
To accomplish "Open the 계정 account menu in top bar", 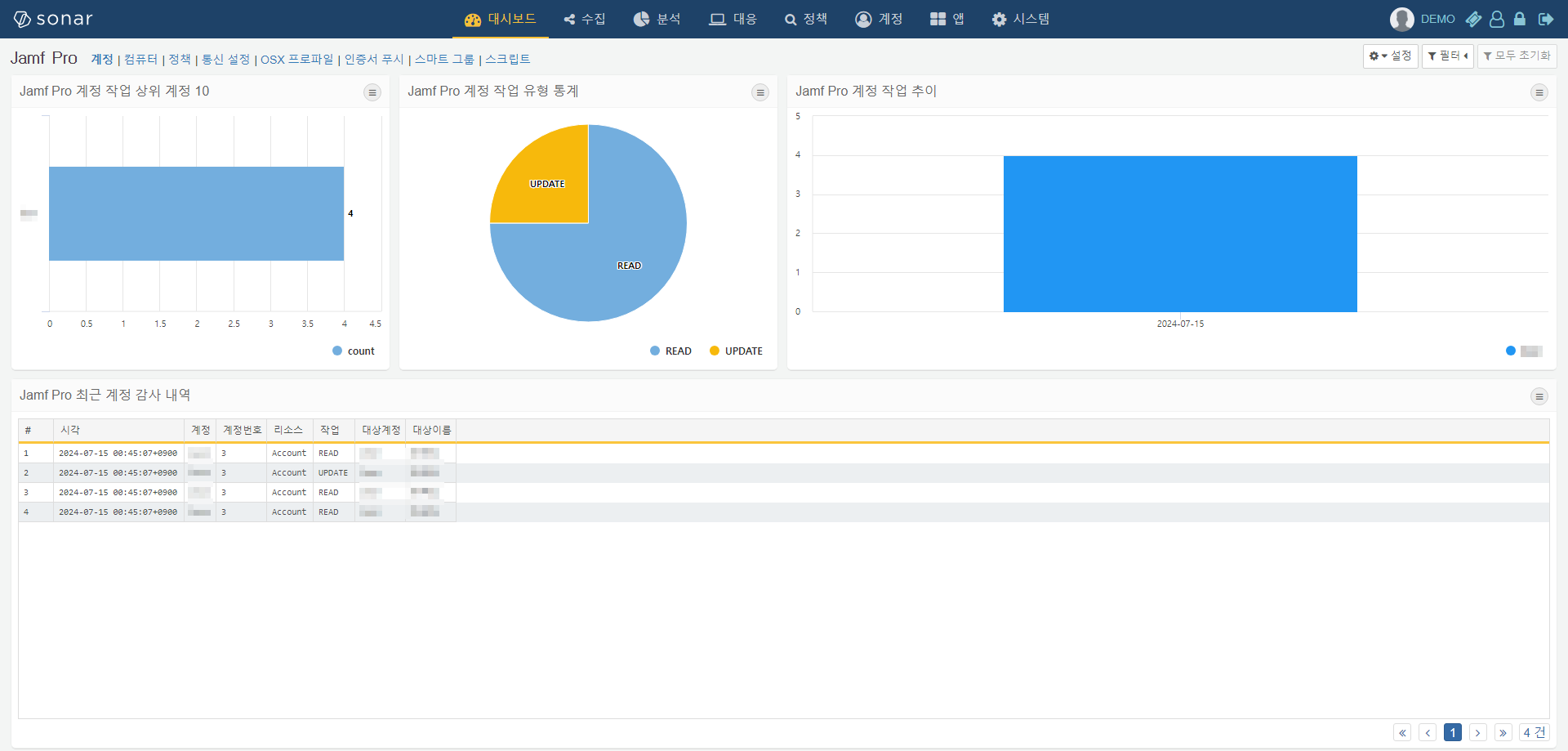I will [x=879, y=19].
